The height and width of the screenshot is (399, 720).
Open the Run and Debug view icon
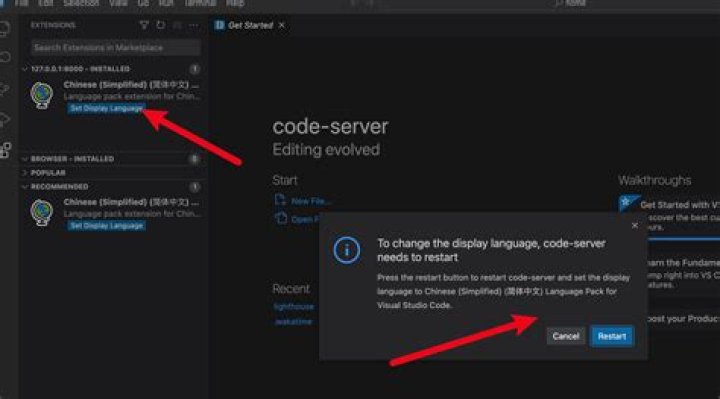pyautogui.click(x=4, y=119)
